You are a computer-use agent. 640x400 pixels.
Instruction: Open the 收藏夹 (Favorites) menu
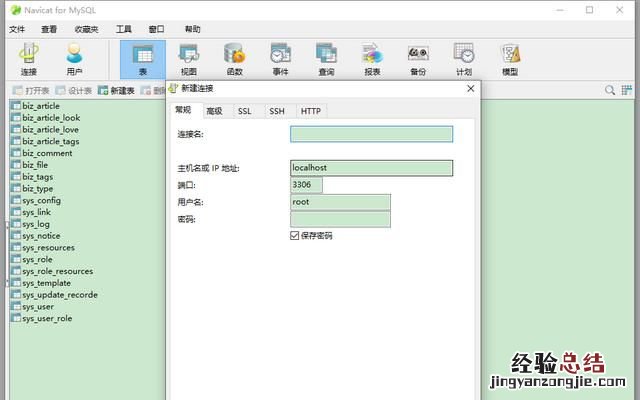tap(87, 29)
